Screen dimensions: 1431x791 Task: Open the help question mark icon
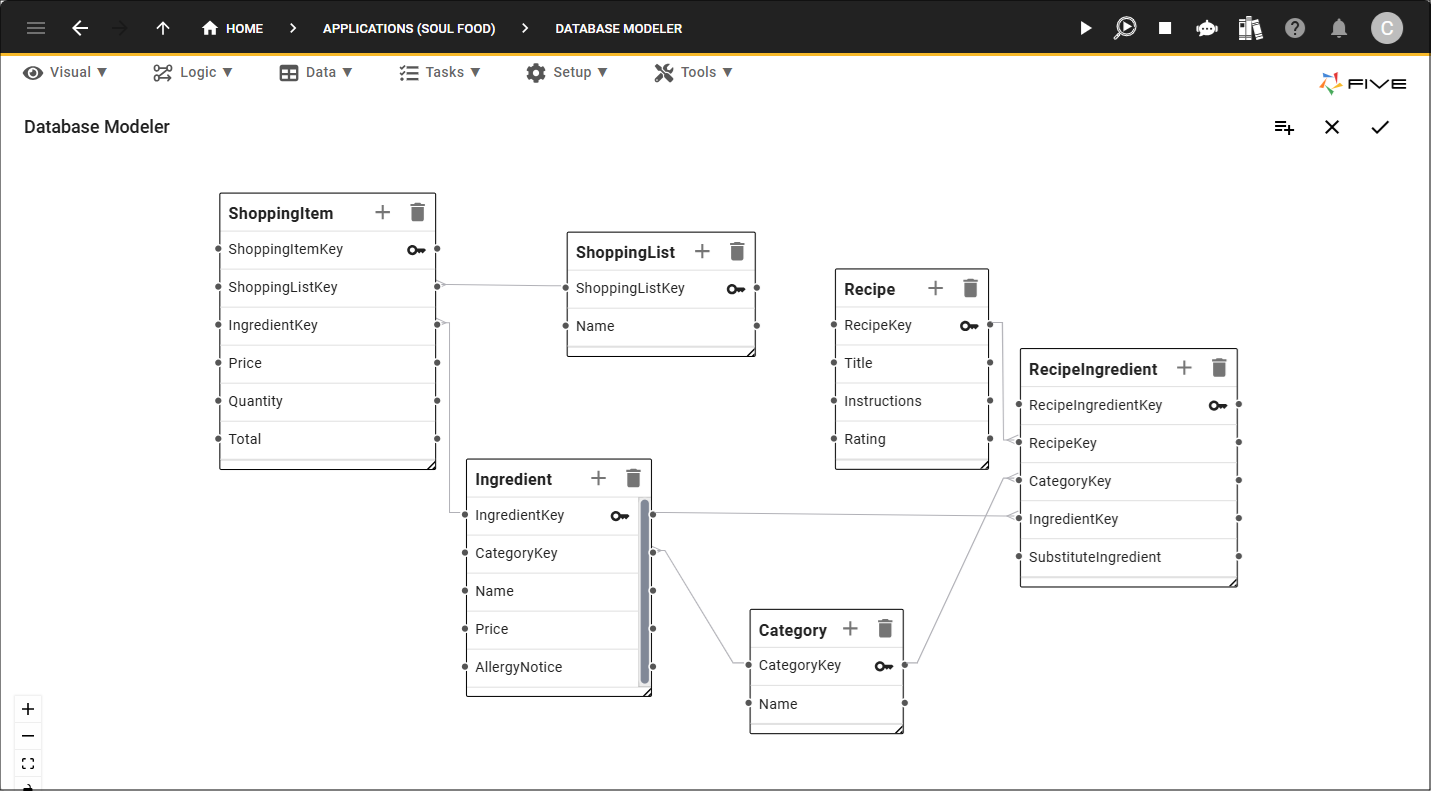[x=1295, y=28]
